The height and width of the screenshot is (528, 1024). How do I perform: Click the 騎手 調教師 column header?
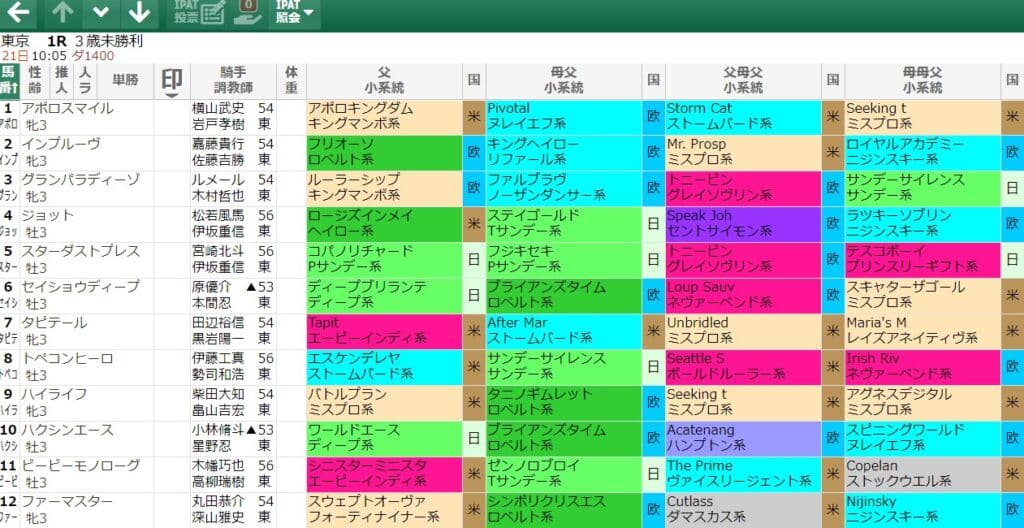click(233, 82)
